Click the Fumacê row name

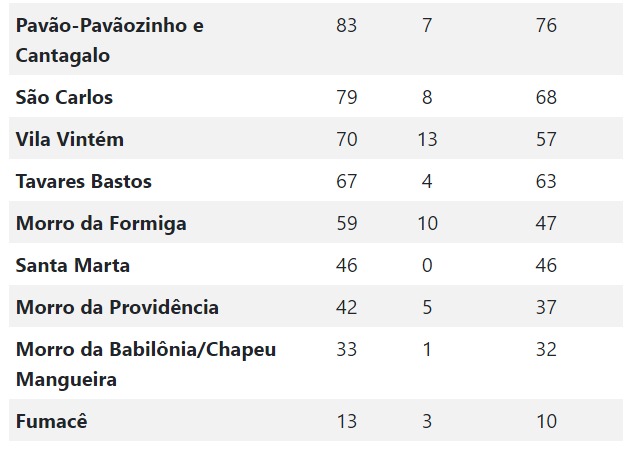click(x=51, y=421)
